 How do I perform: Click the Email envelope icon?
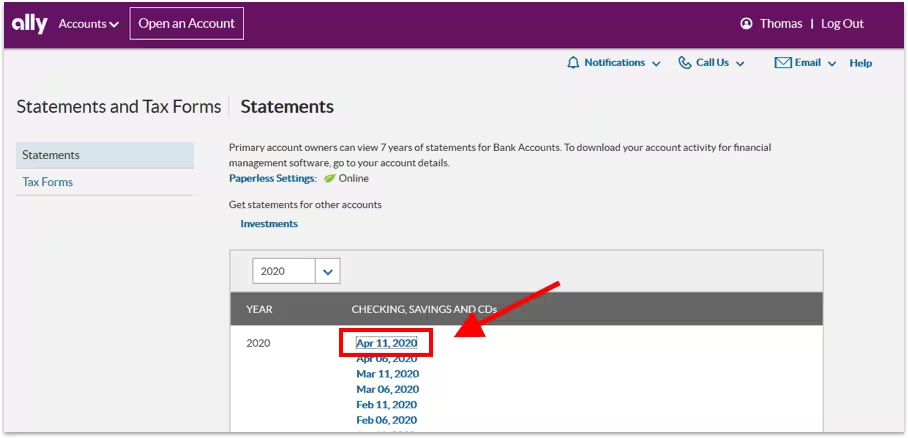(x=783, y=63)
